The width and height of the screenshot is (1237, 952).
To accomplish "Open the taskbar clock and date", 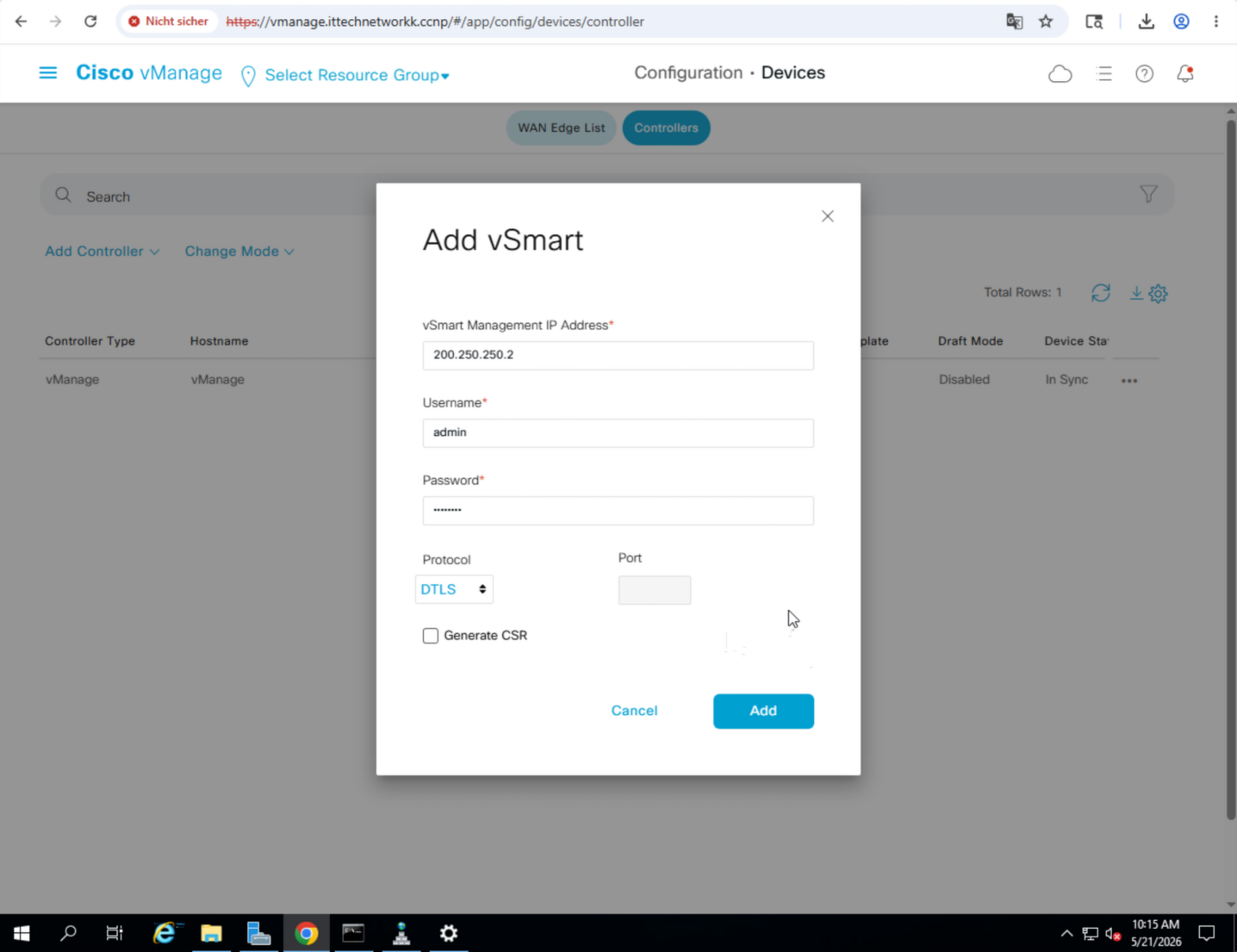I will coord(1156,933).
